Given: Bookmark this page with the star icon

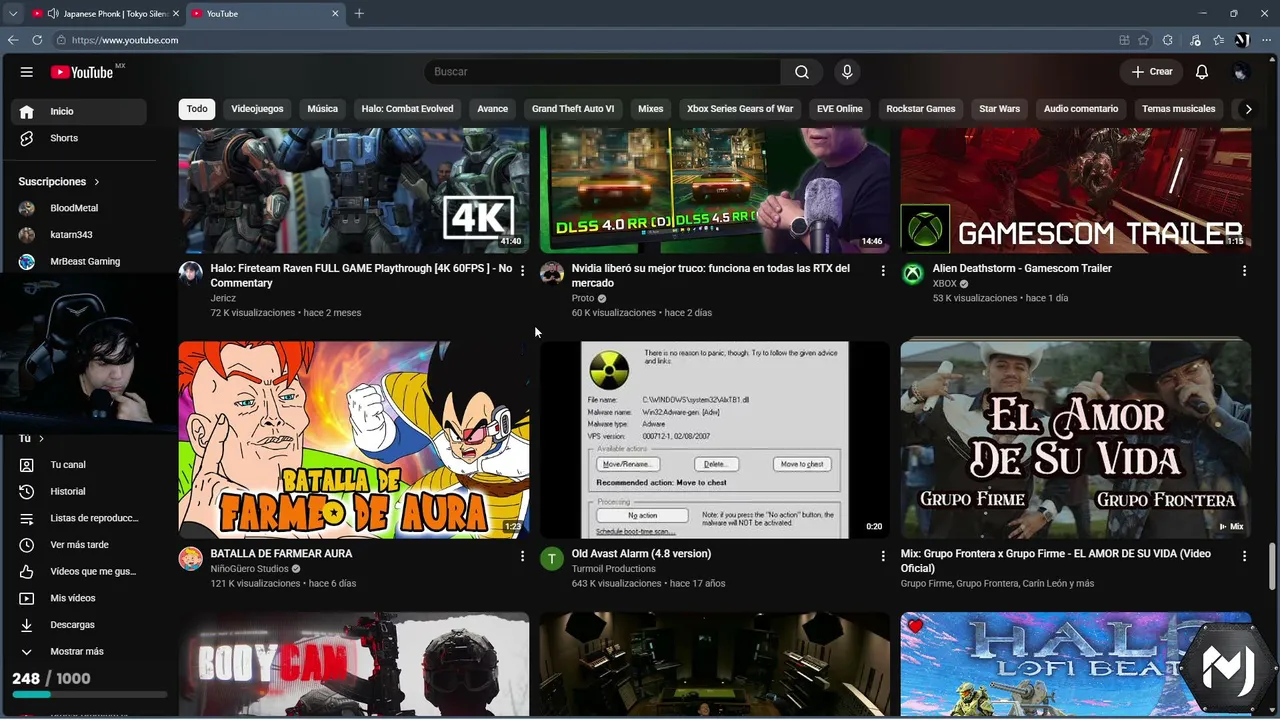Looking at the screenshot, I should (x=1144, y=40).
